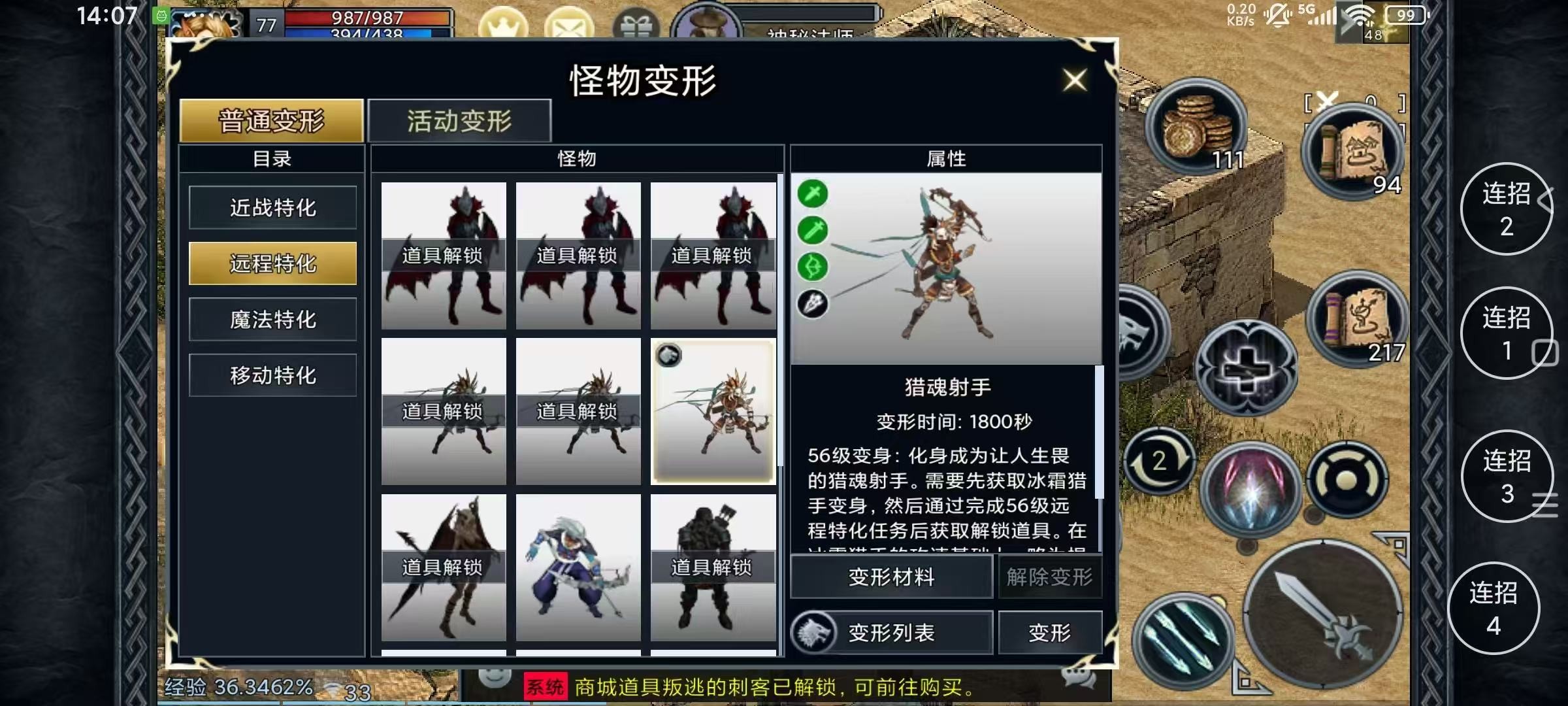The width and height of the screenshot is (1568, 706).
Task: Open the 移动特化 category
Action: click(x=273, y=375)
